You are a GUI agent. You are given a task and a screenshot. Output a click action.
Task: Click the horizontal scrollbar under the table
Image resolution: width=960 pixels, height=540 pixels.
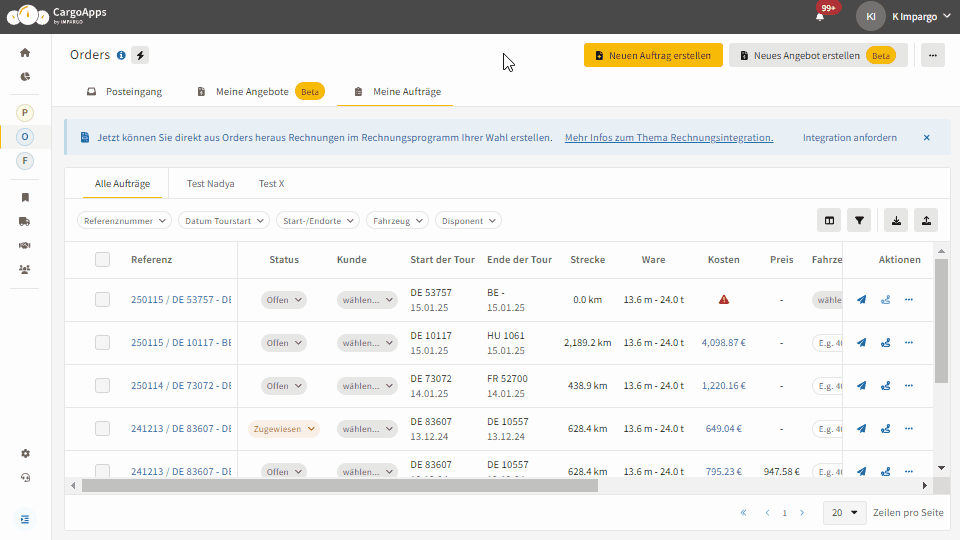tap(340, 485)
